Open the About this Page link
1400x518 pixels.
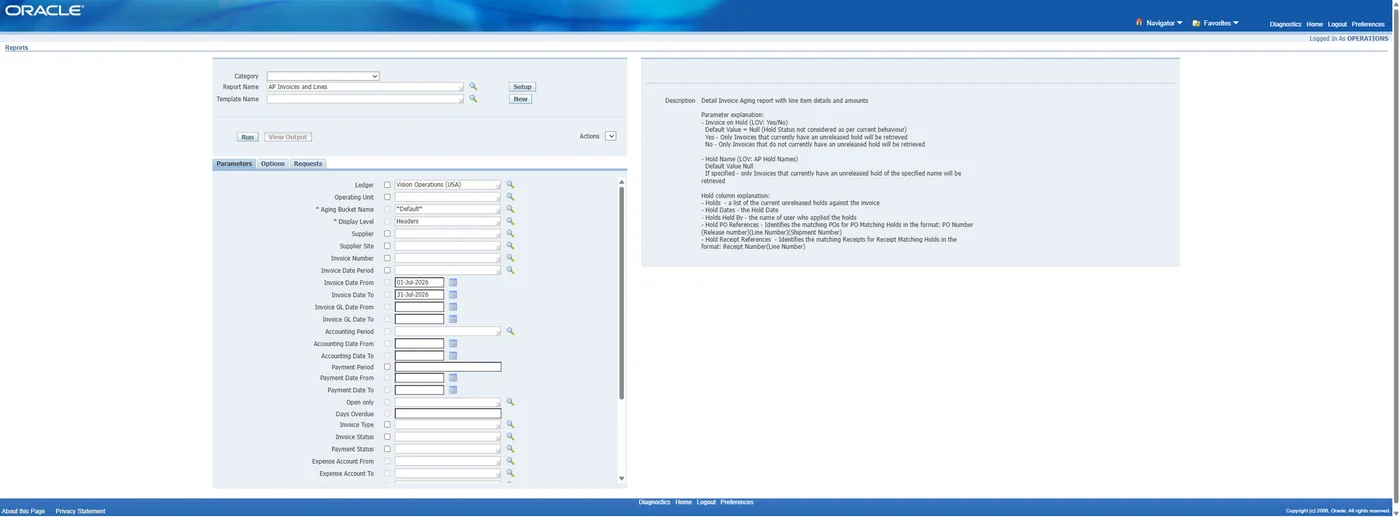[23, 511]
